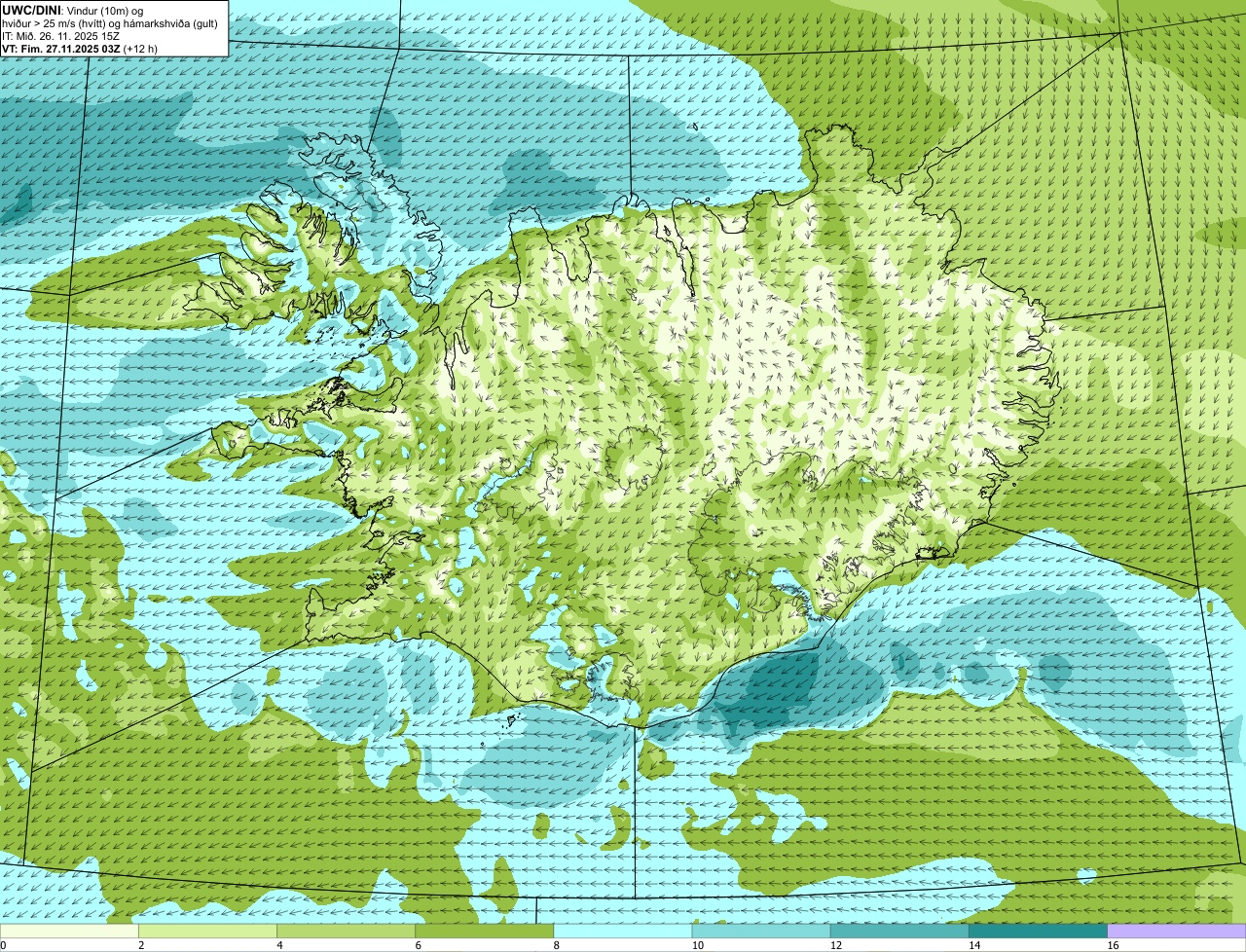The width and height of the screenshot is (1246, 952).
Task: Select the dark teal 14–16 color bar segment
Action: tap(1039, 932)
